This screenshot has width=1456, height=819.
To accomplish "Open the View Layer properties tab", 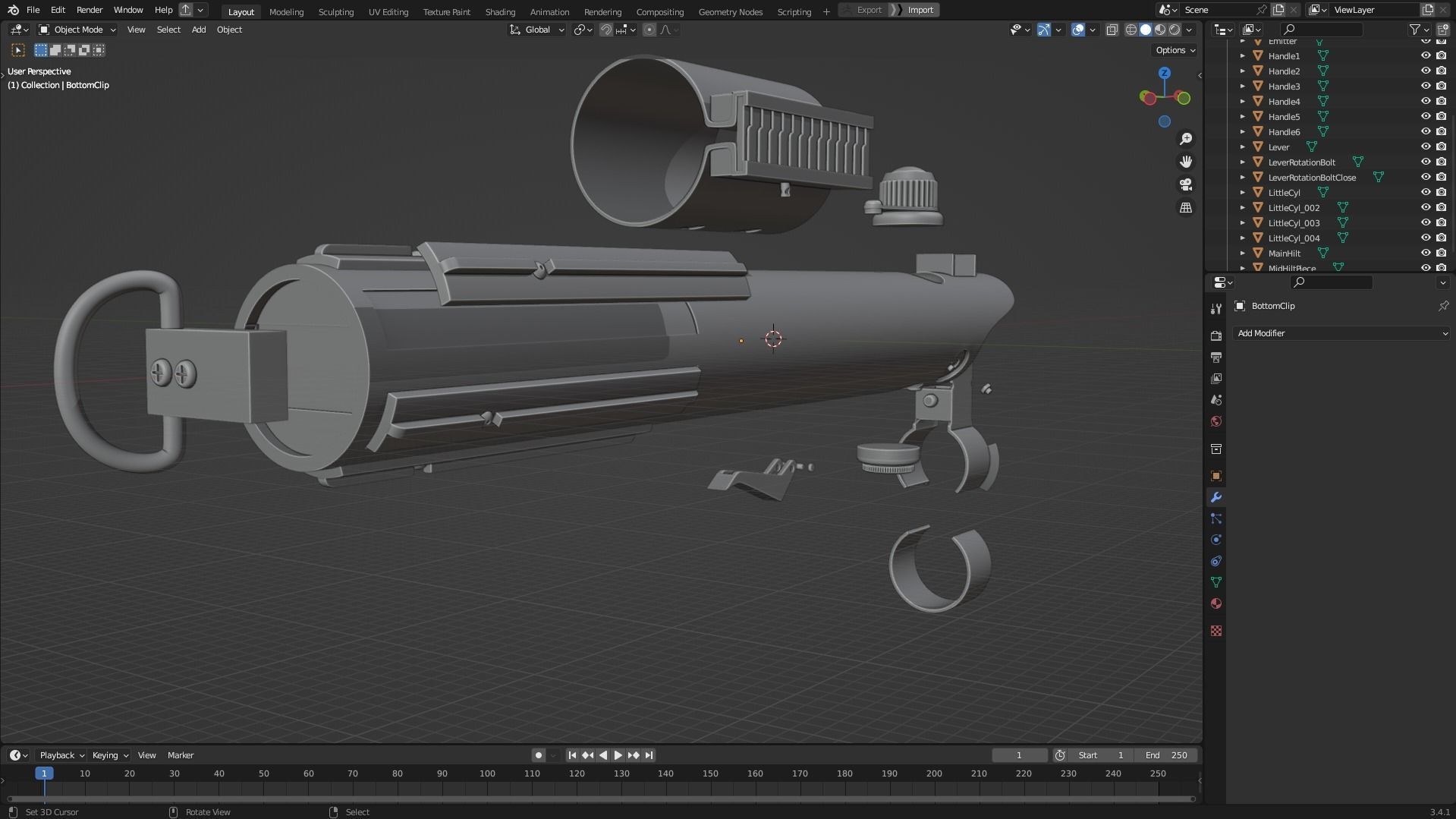I will coord(1216,378).
